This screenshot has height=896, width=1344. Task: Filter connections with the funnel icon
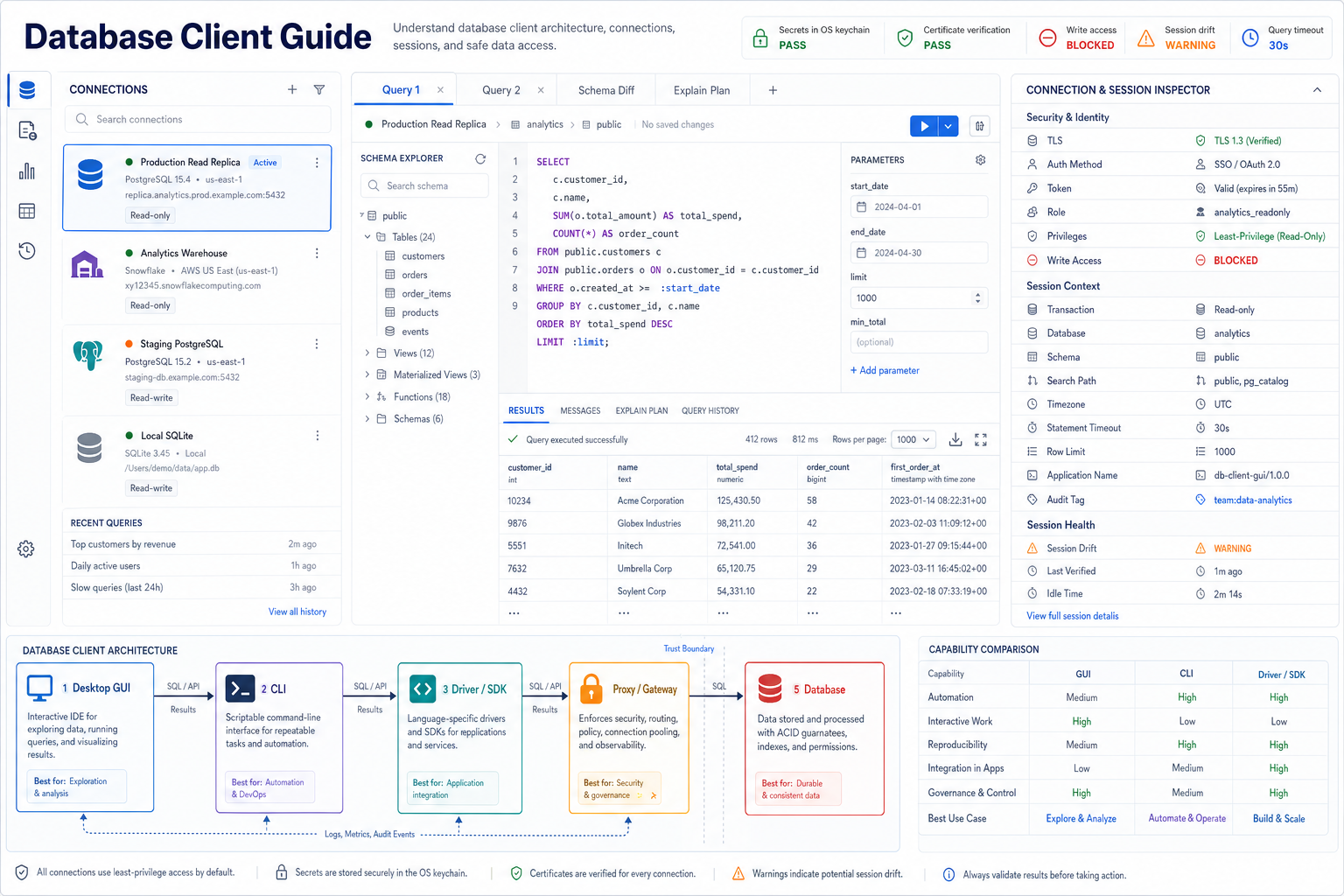(319, 89)
